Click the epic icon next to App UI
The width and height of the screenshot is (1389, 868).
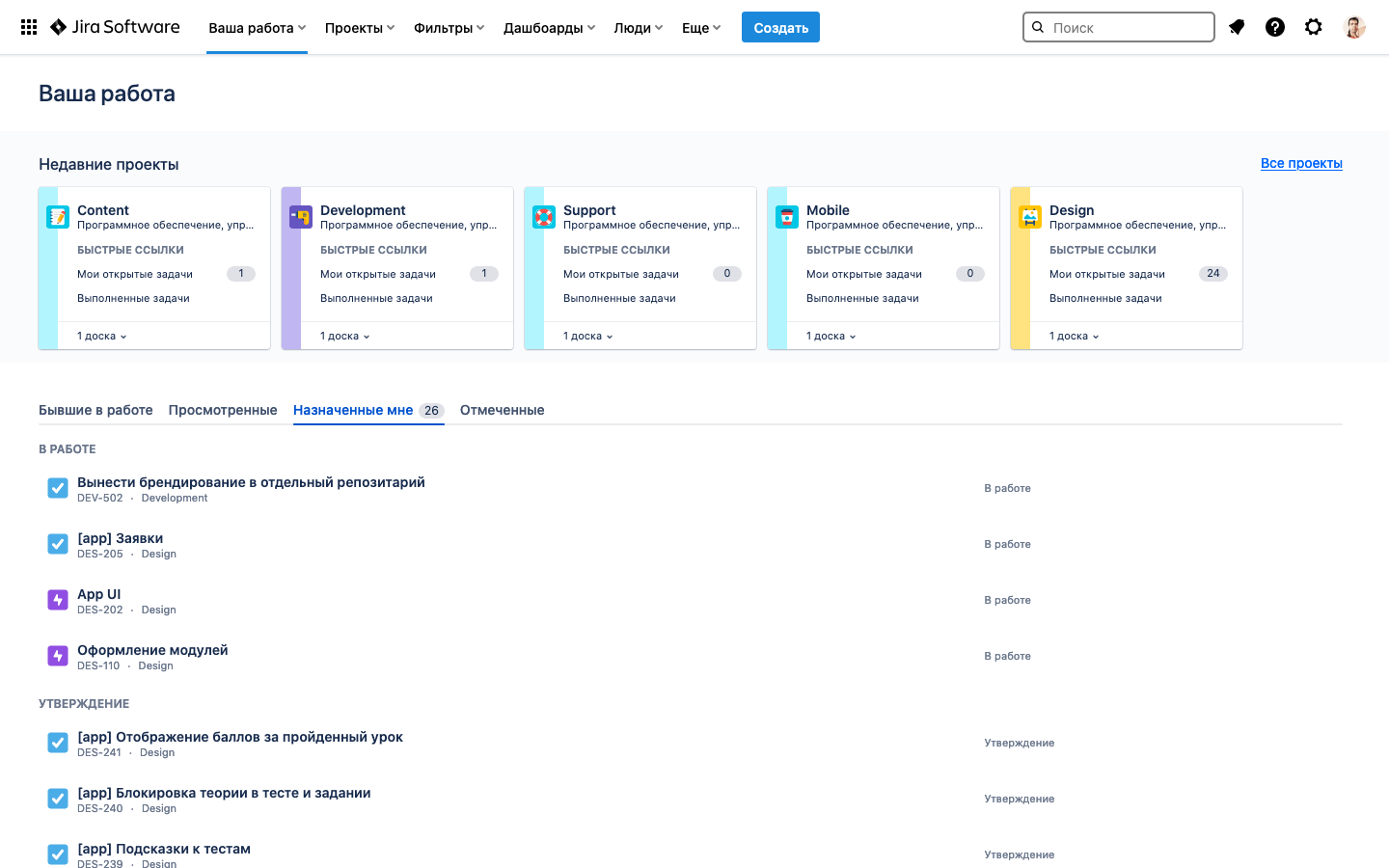tap(58, 600)
